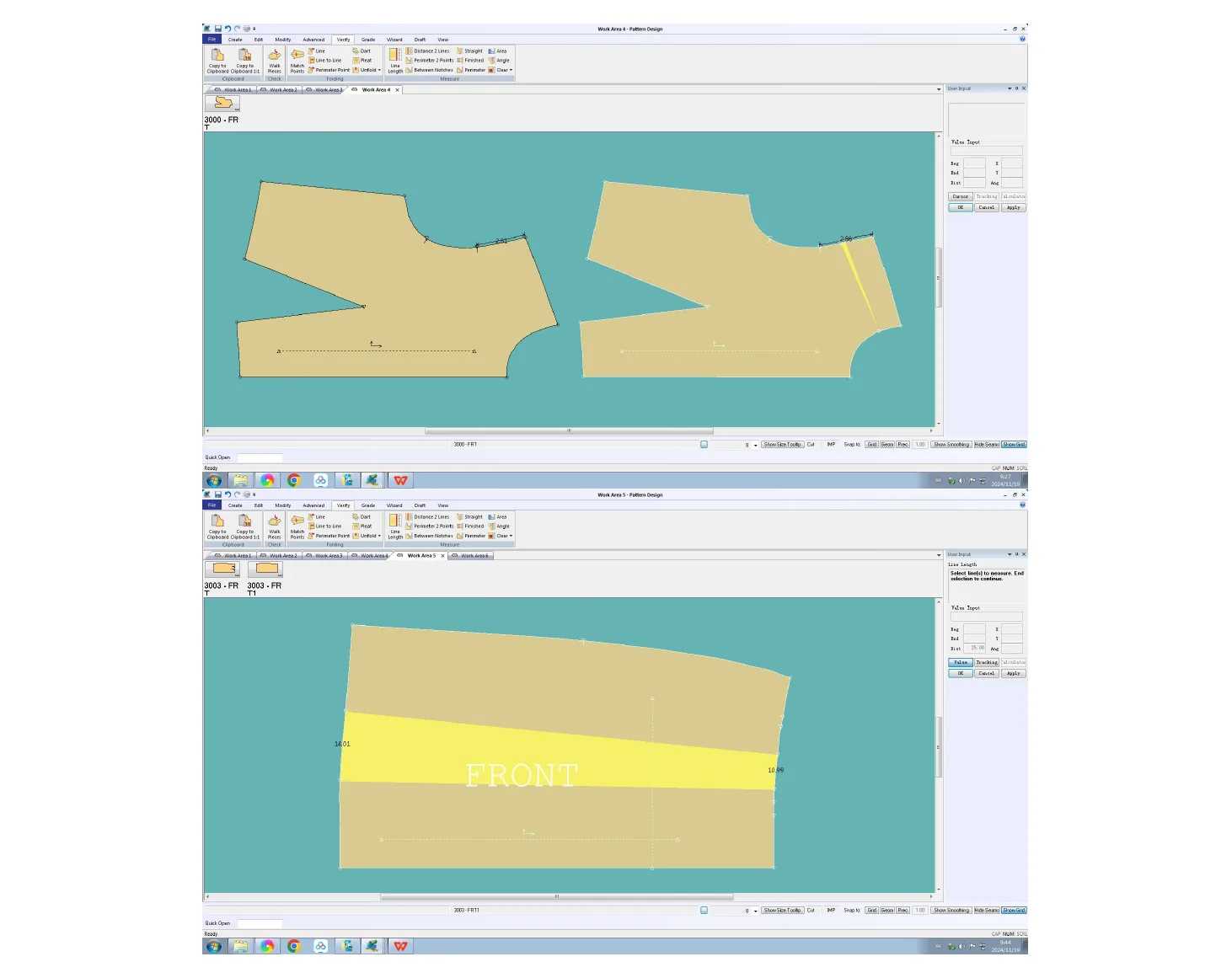Click Undo icon in lower window title bar
The width and height of the screenshot is (1232, 978).
point(228,494)
